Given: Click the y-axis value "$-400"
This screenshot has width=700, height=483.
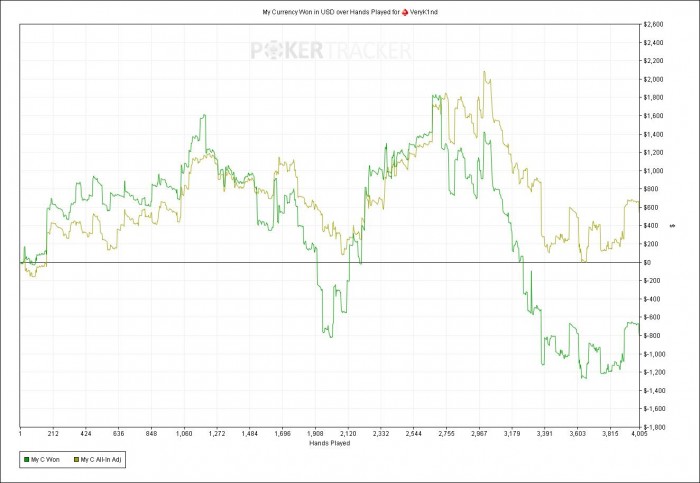Looking at the screenshot, I should [x=652, y=299].
